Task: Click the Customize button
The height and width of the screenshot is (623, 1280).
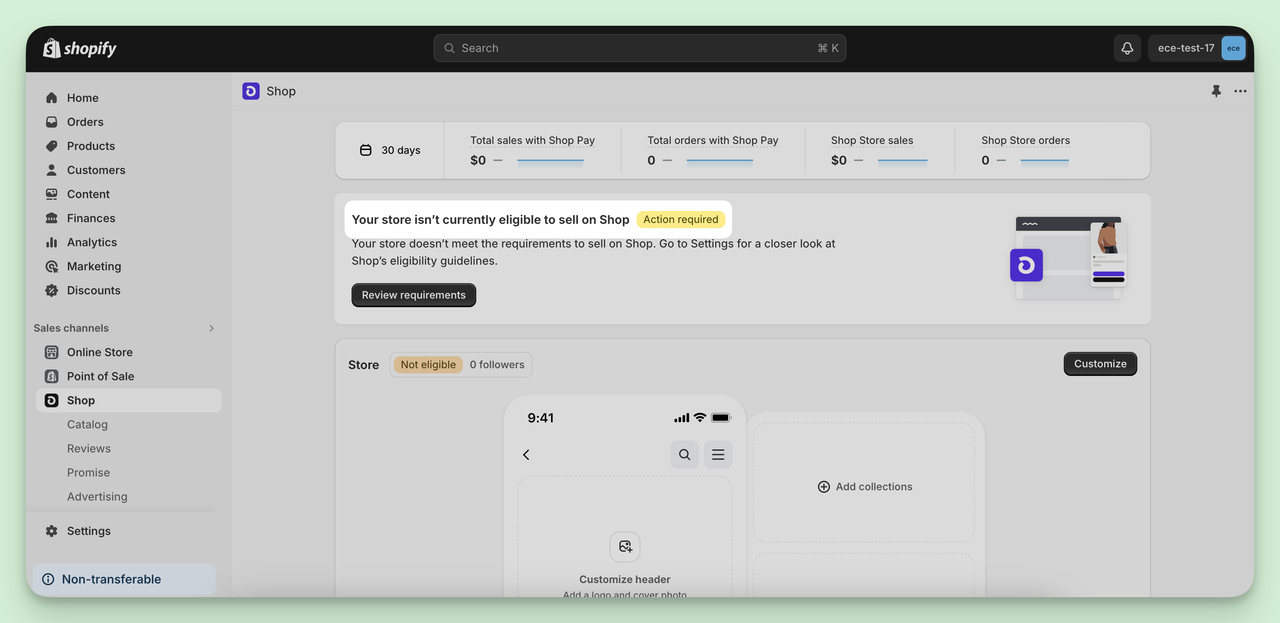Action: point(1100,364)
